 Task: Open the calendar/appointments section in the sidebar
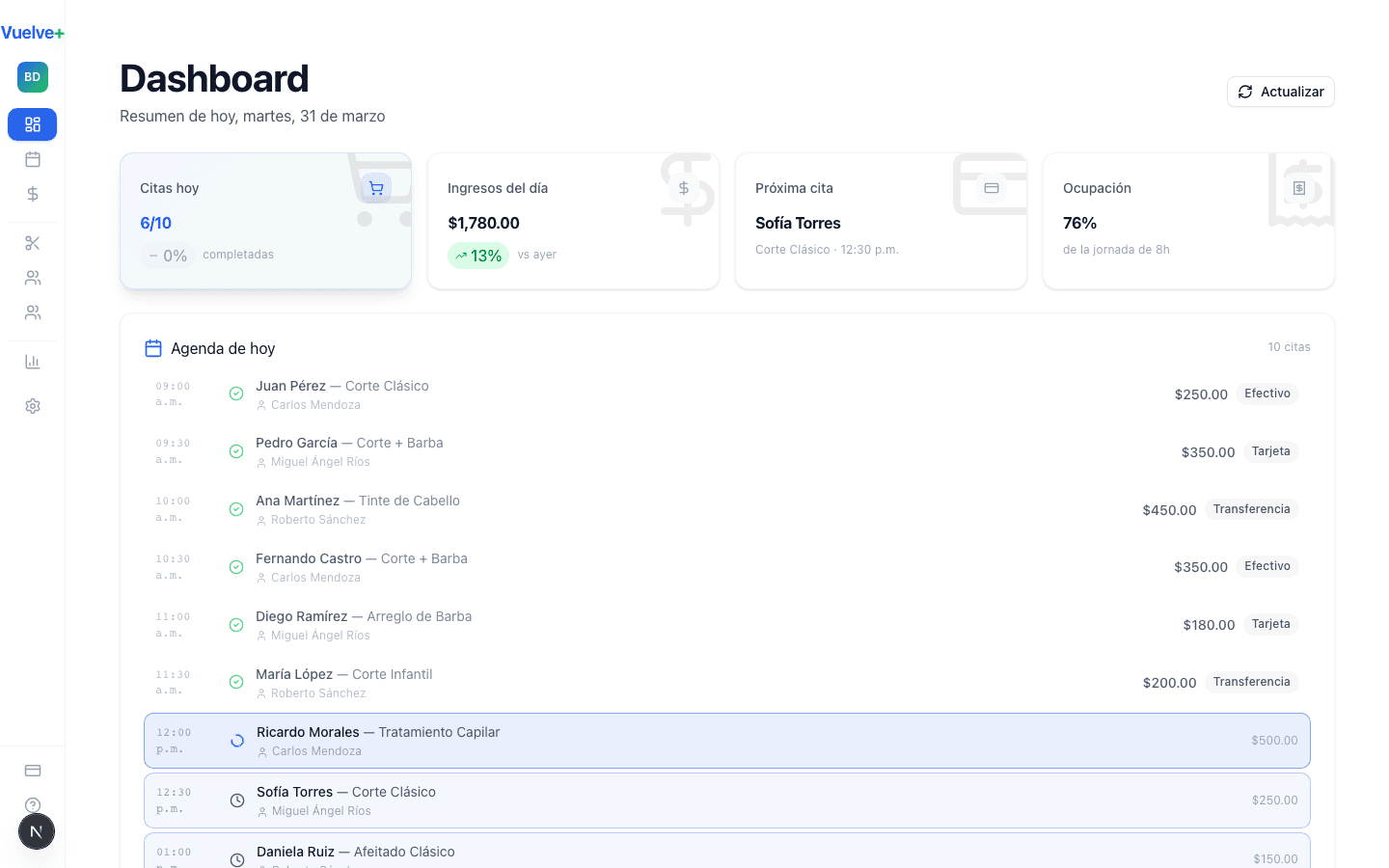pyautogui.click(x=33, y=160)
